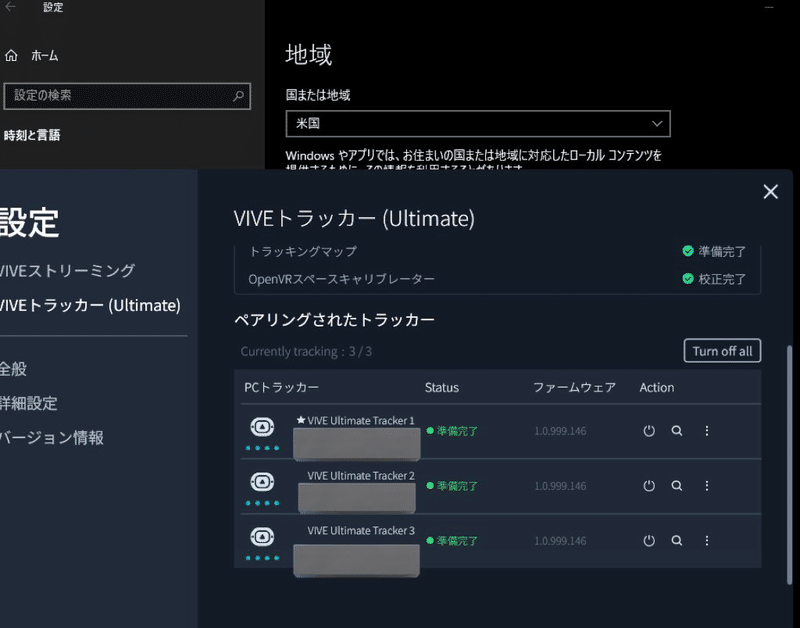Click ペアリングされたトラッカー heading
This screenshot has height=628, width=800.
click(x=334, y=320)
